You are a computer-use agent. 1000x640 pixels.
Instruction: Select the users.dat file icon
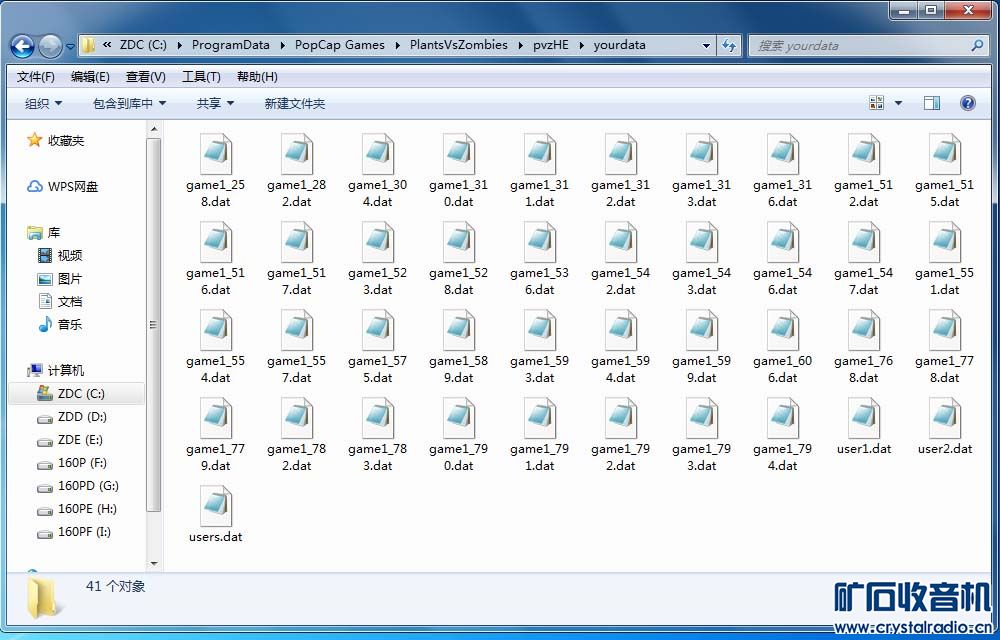[x=215, y=507]
